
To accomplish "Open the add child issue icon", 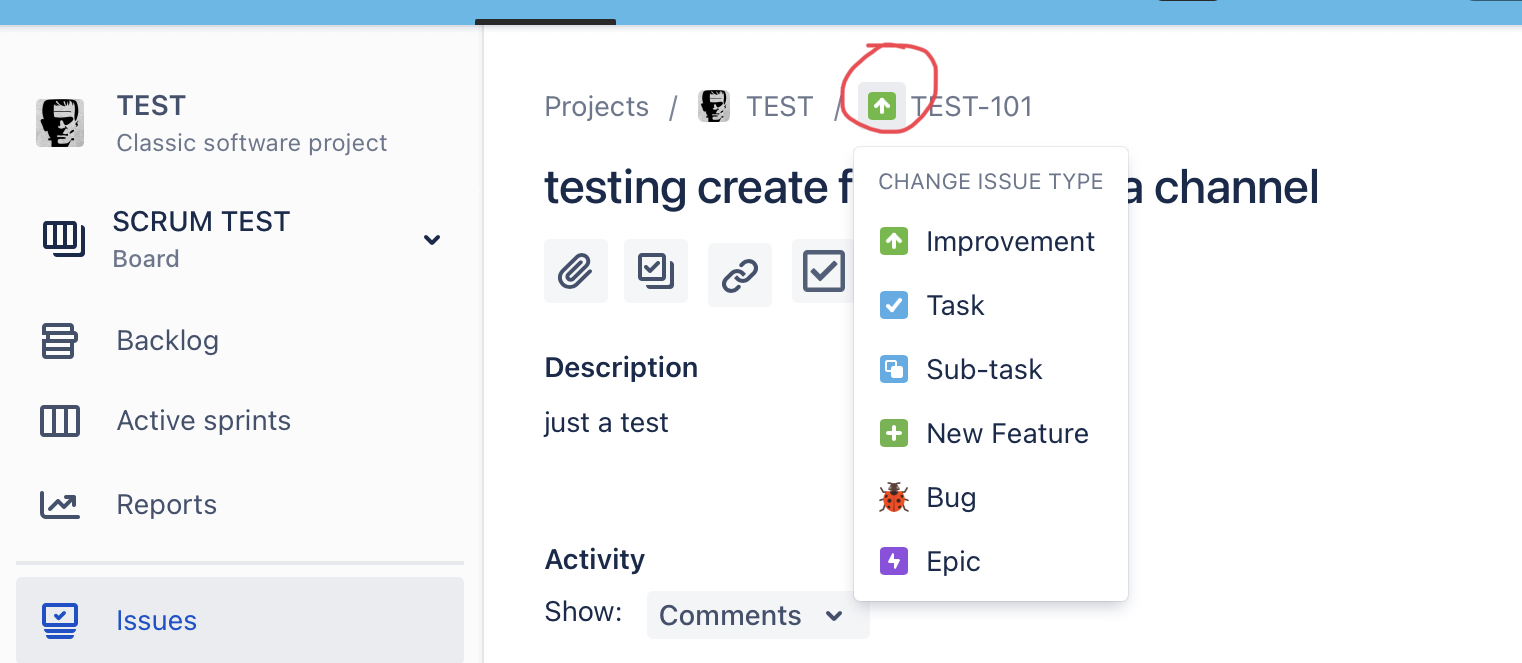I will point(656,270).
